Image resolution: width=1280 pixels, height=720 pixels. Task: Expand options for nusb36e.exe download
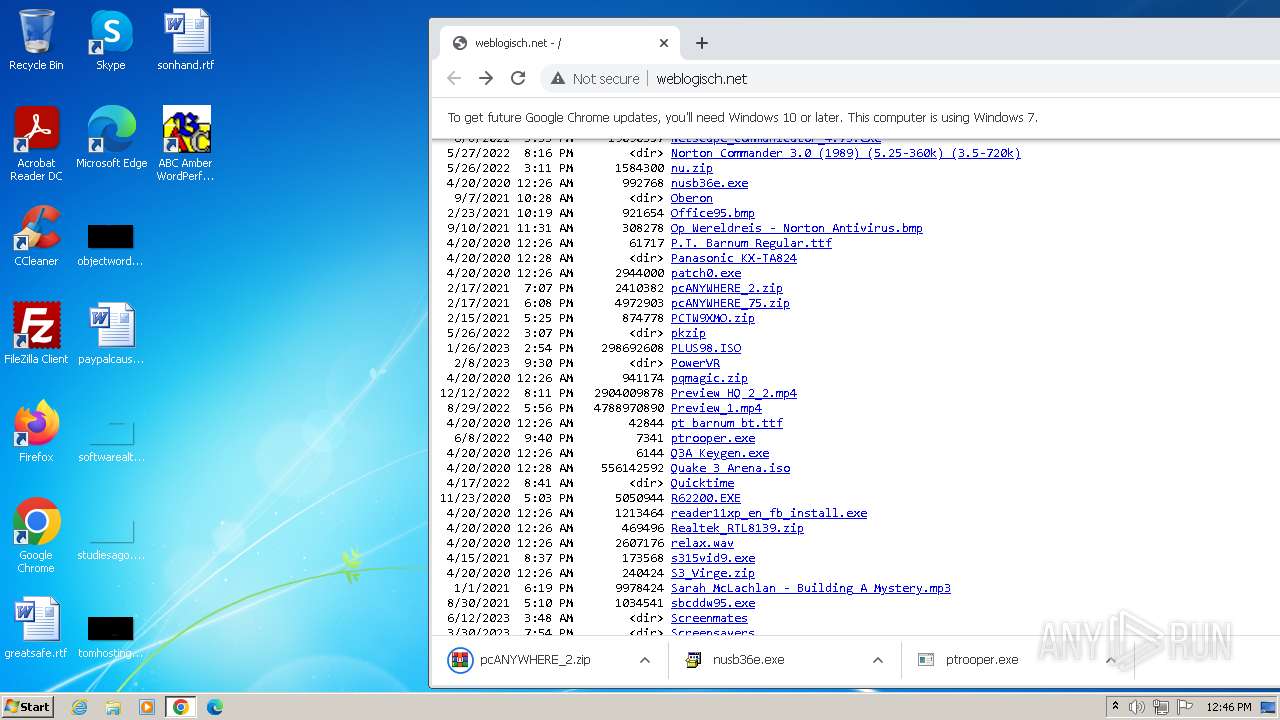tap(878, 660)
